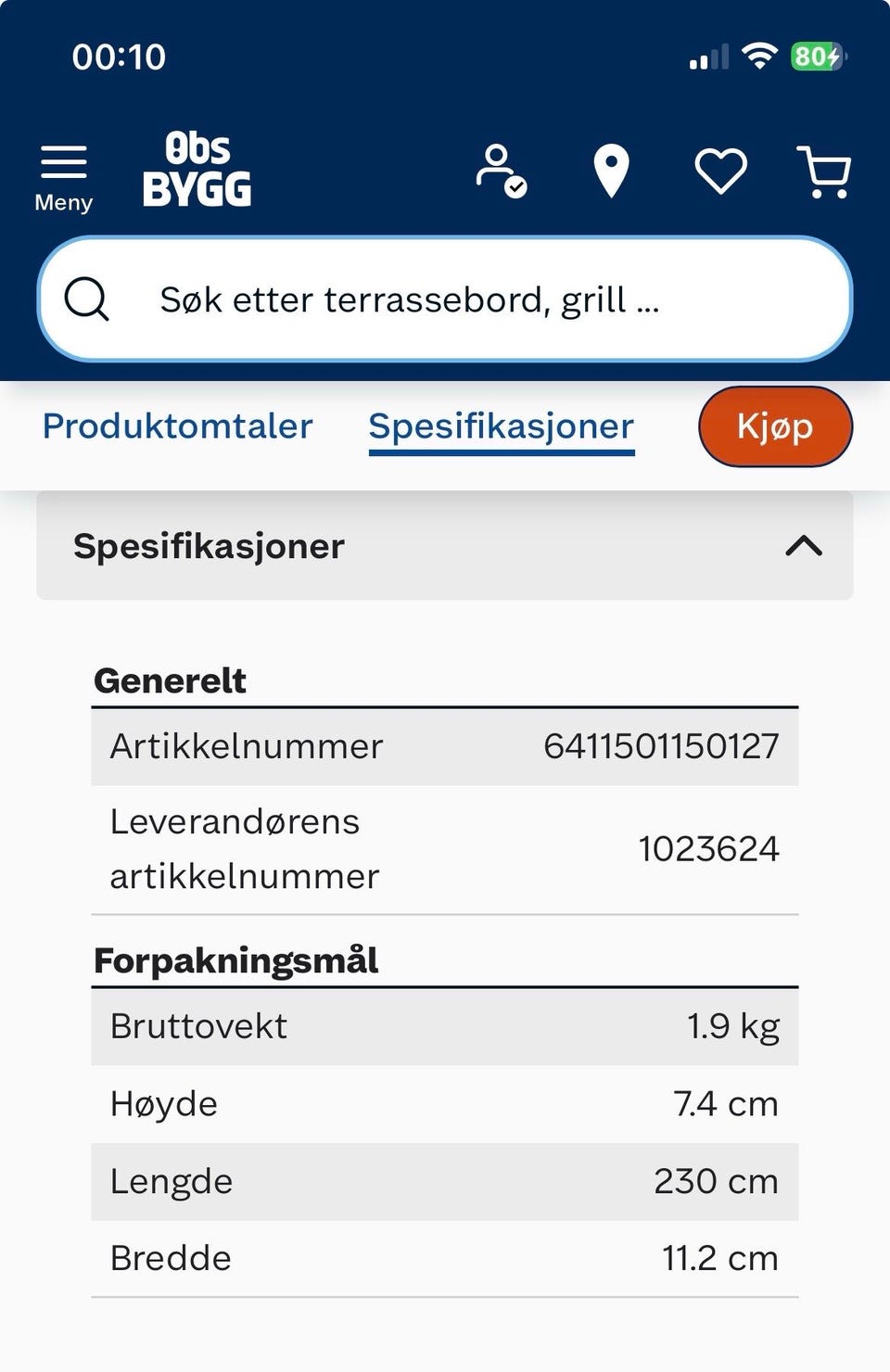Switch to the Produktomtaler tab
The width and height of the screenshot is (890, 1372).
(178, 426)
